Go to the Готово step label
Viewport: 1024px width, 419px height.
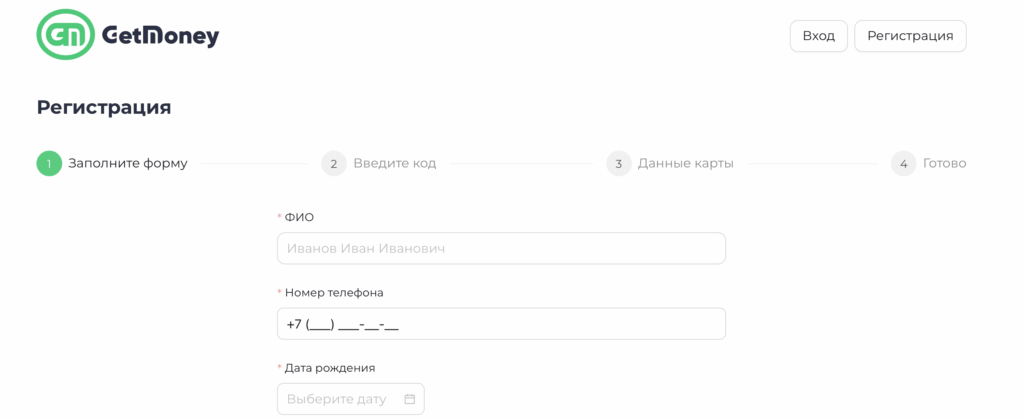click(944, 163)
